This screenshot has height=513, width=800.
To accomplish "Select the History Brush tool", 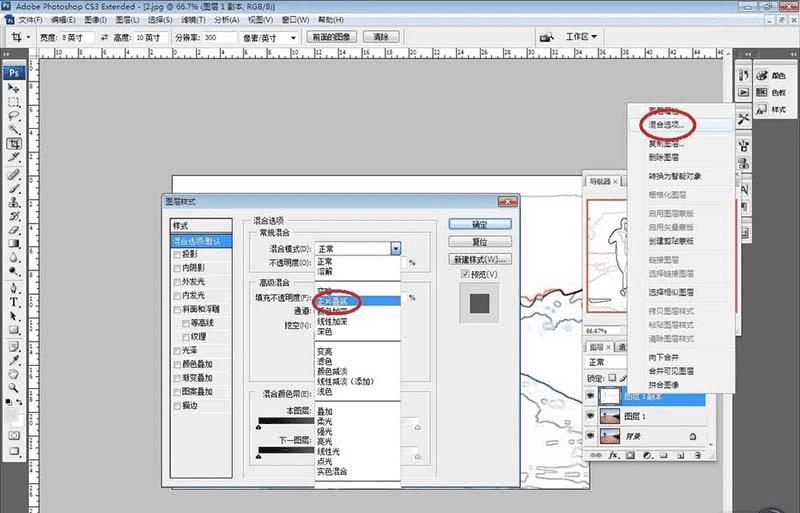I will pos(14,216).
